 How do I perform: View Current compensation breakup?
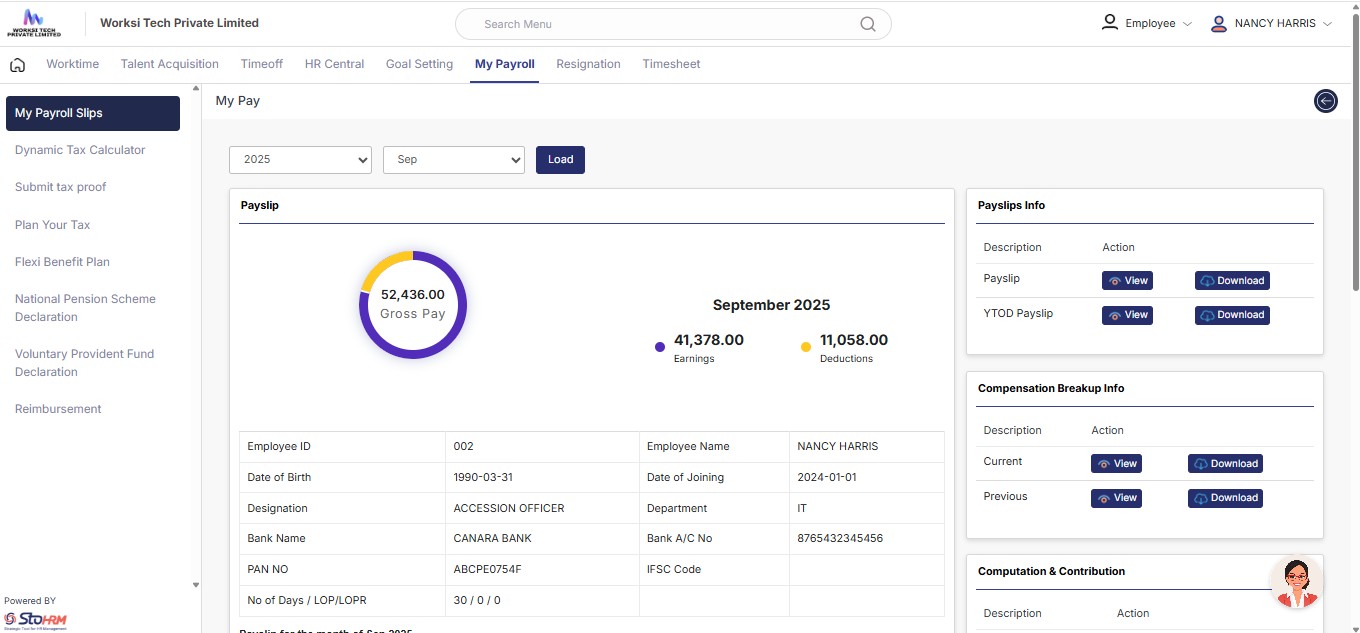click(1116, 464)
